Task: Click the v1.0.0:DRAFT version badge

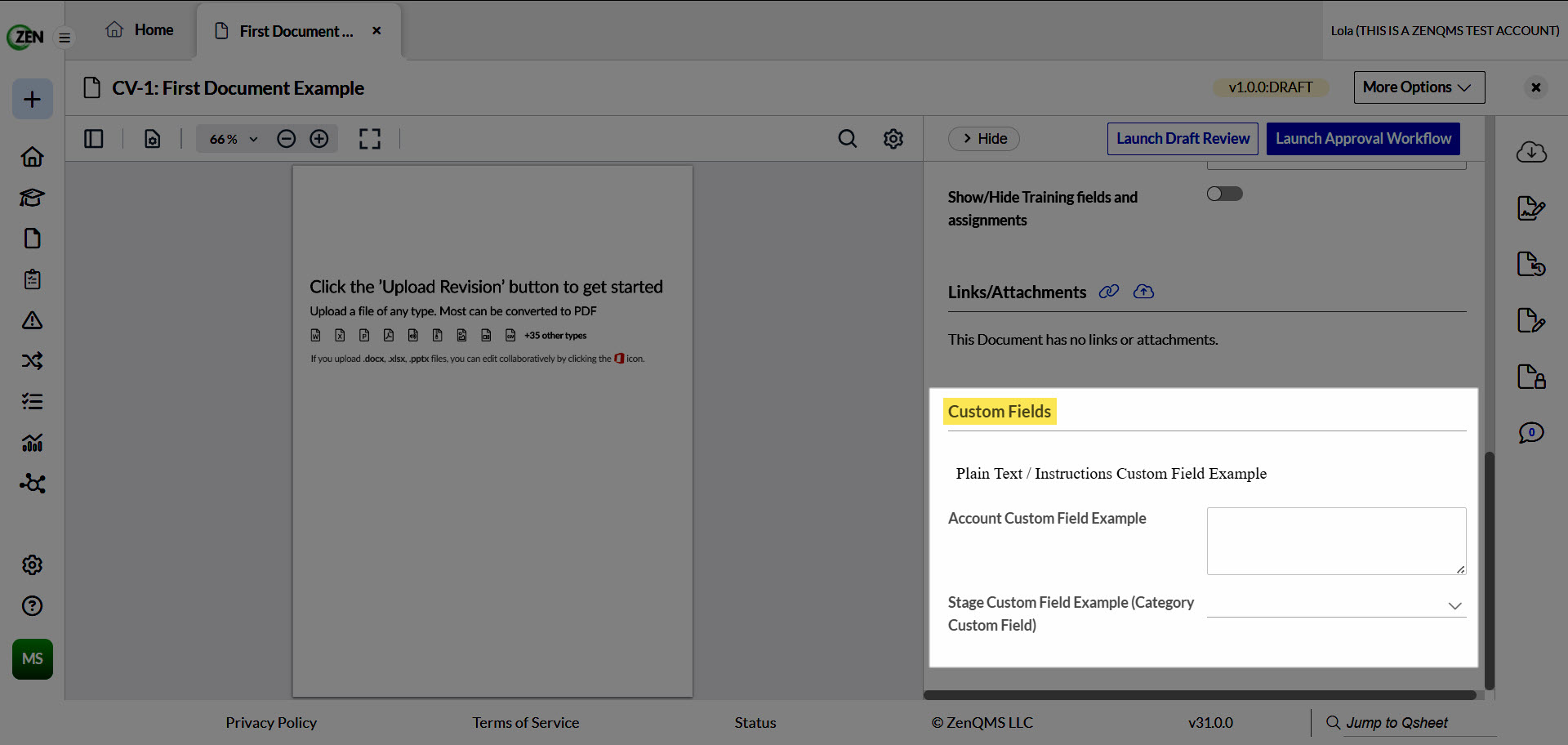Action: pyautogui.click(x=1271, y=87)
